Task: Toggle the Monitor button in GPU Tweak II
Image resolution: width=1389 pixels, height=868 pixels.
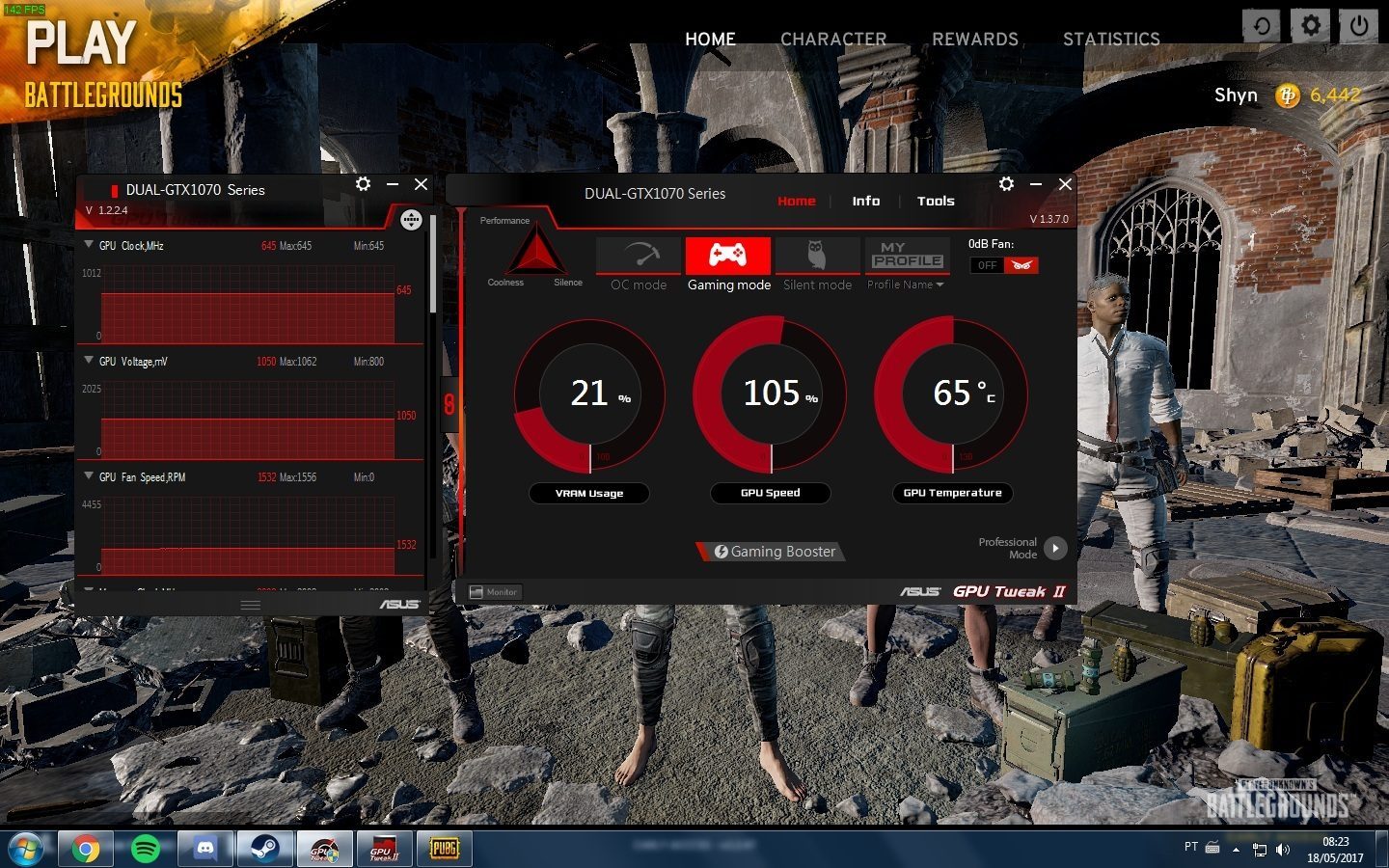Action: pyautogui.click(x=494, y=592)
